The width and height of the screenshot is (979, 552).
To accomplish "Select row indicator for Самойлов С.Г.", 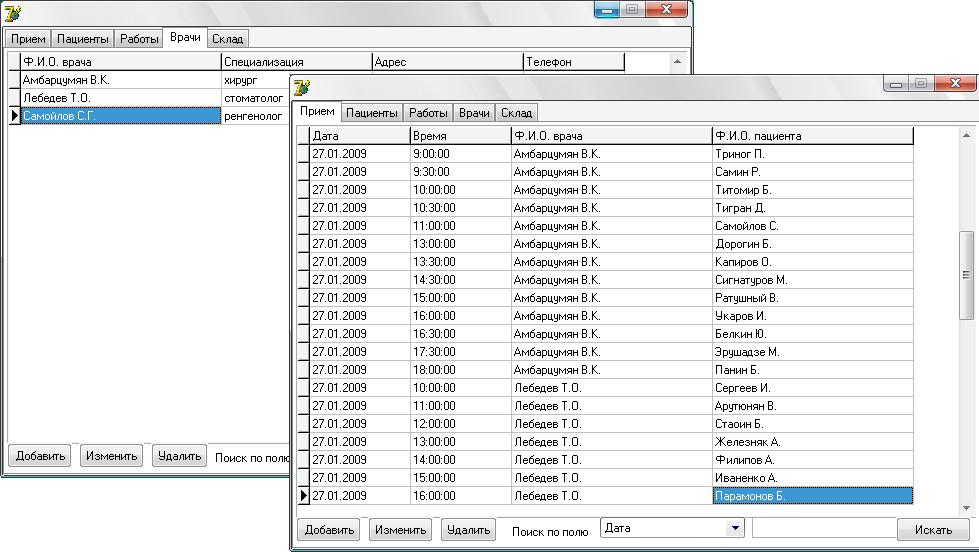I will [x=14, y=116].
